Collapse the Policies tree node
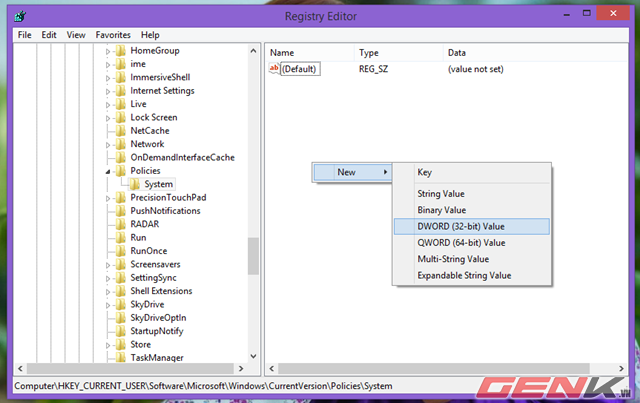 point(107,171)
